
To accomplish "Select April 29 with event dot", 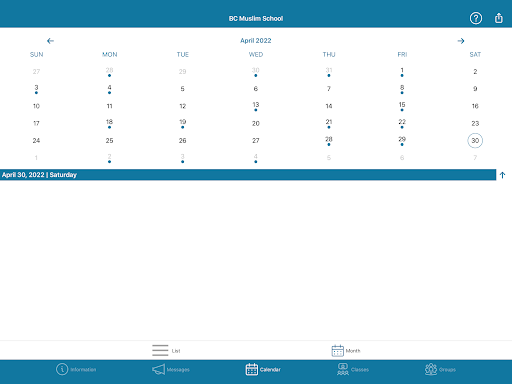I will (x=402, y=141).
